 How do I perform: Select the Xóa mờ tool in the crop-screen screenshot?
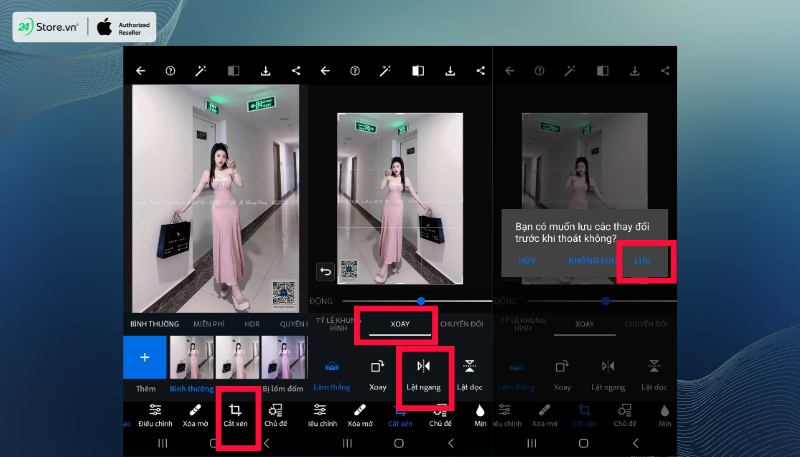point(360,415)
